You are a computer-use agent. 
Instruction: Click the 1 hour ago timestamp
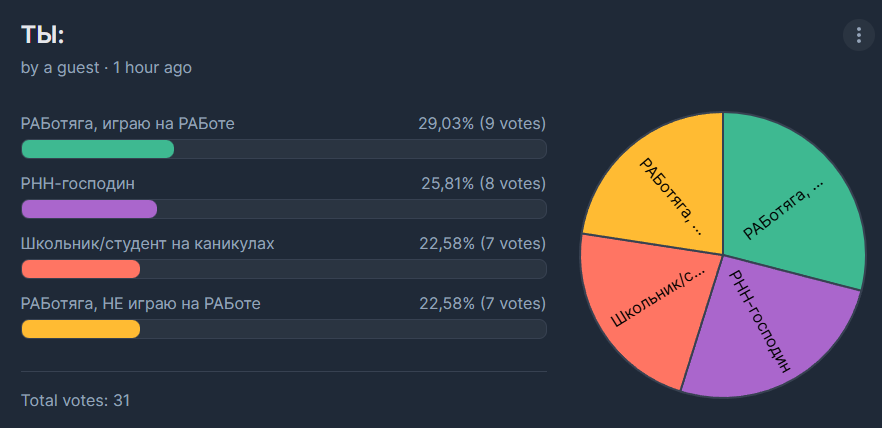point(152,68)
